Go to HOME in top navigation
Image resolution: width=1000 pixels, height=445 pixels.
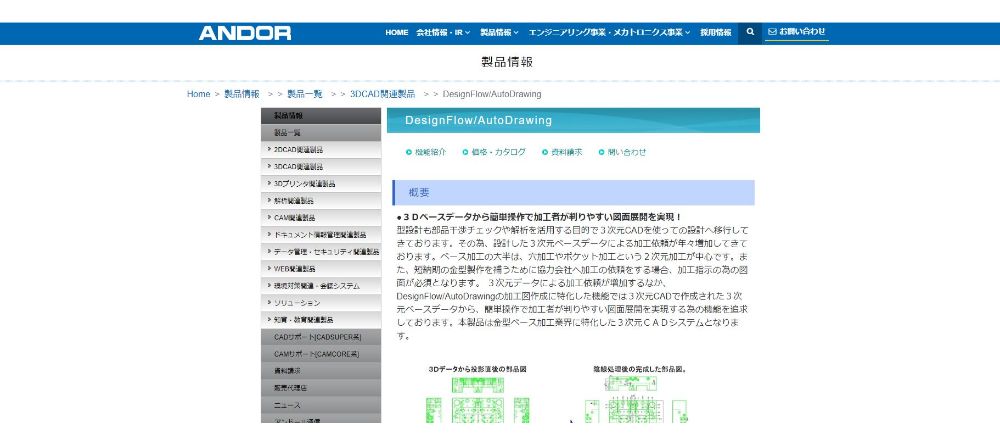pos(397,33)
